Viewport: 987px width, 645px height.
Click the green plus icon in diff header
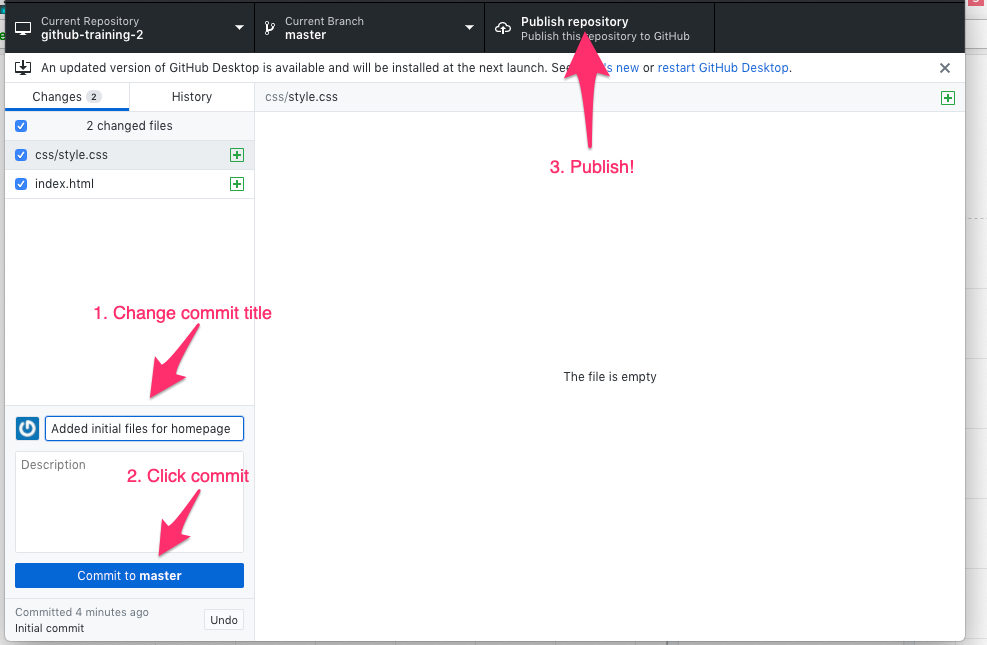point(948,98)
